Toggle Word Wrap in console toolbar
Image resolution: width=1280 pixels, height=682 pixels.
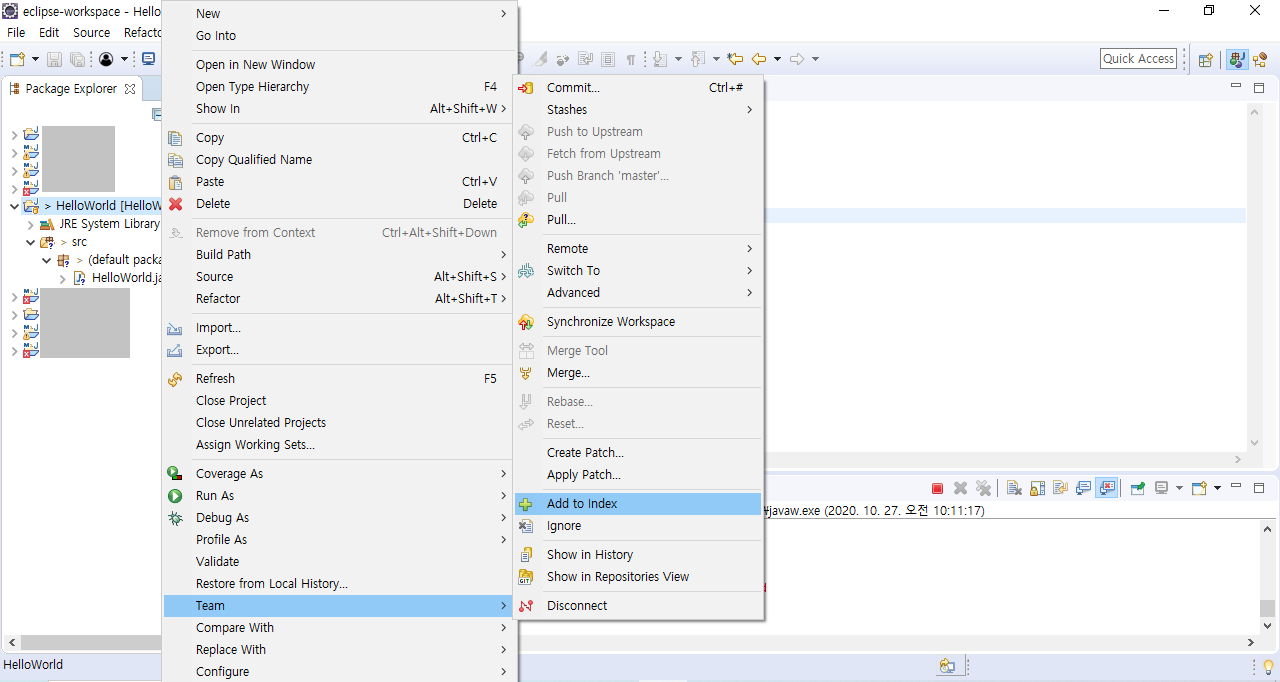pyautogui.click(x=1060, y=488)
